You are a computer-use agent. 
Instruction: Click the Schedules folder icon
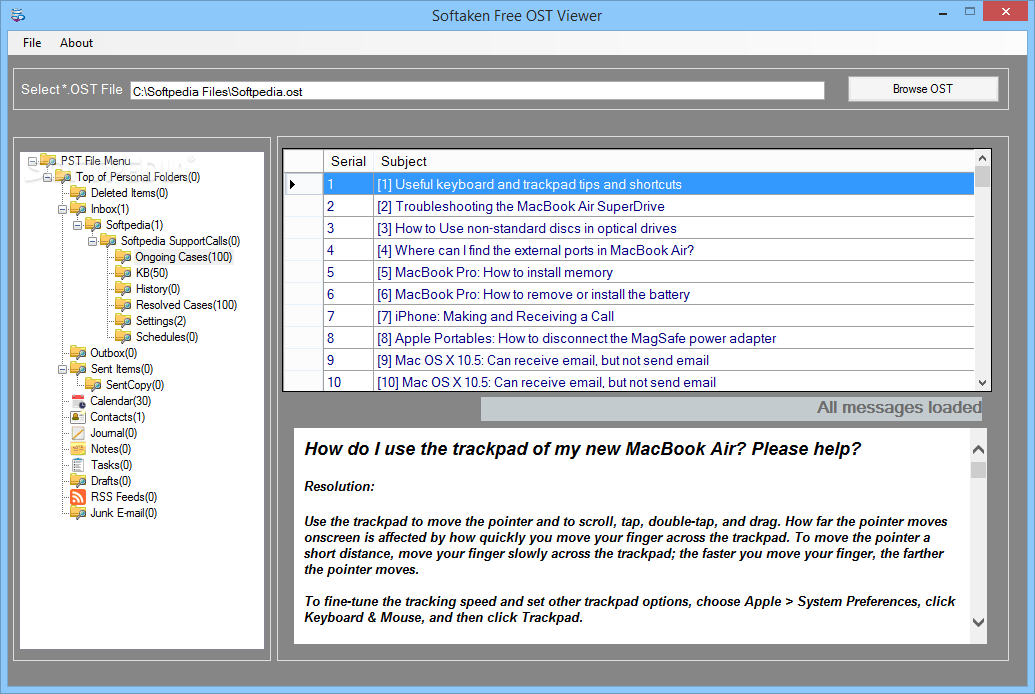click(x=123, y=337)
